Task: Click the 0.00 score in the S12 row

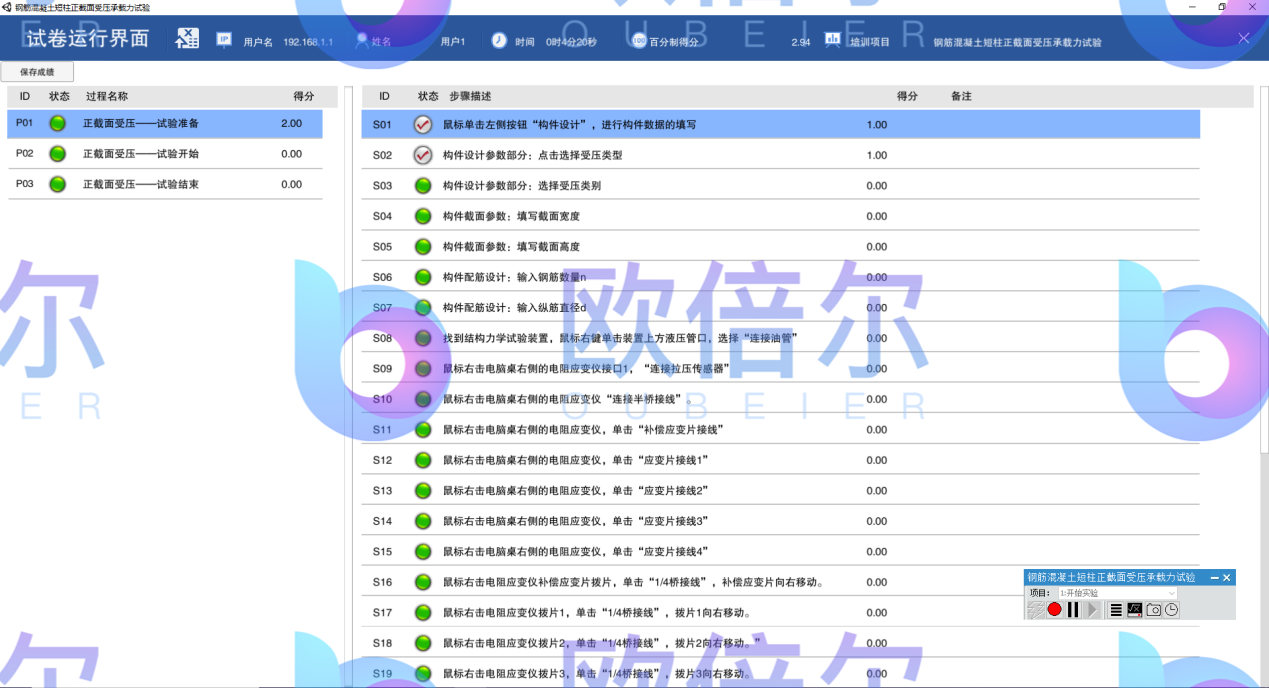Action: click(x=876, y=460)
